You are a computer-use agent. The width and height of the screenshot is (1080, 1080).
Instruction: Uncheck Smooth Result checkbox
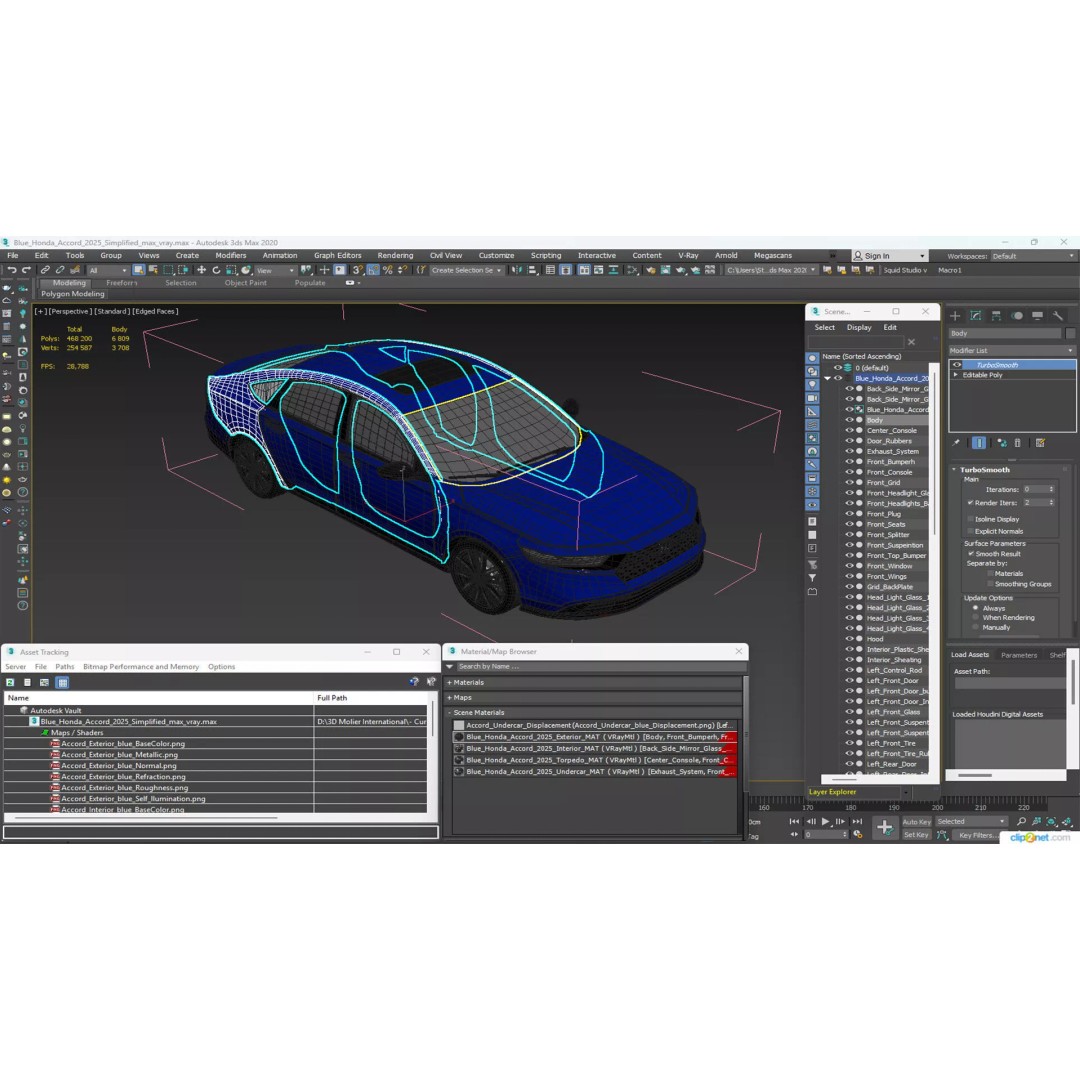pyautogui.click(x=970, y=554)
